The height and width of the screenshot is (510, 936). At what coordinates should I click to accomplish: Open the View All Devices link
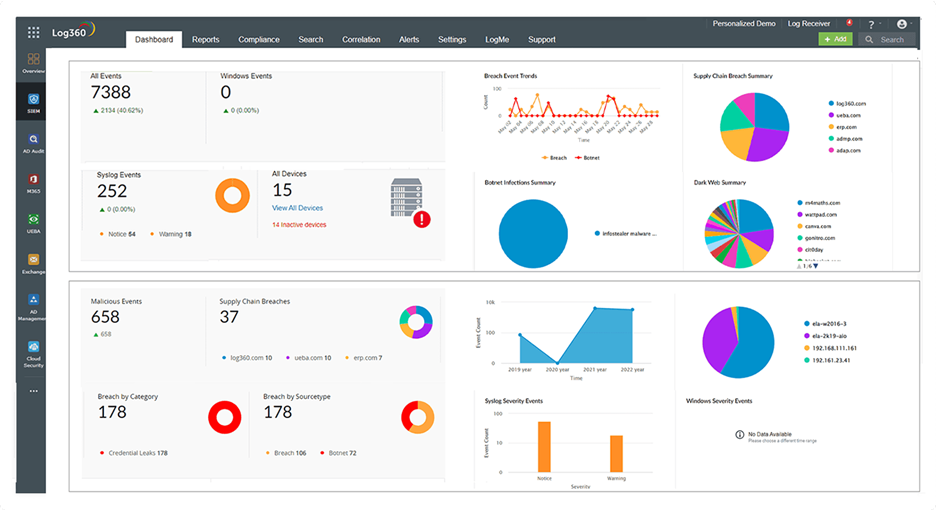point(297,208)
